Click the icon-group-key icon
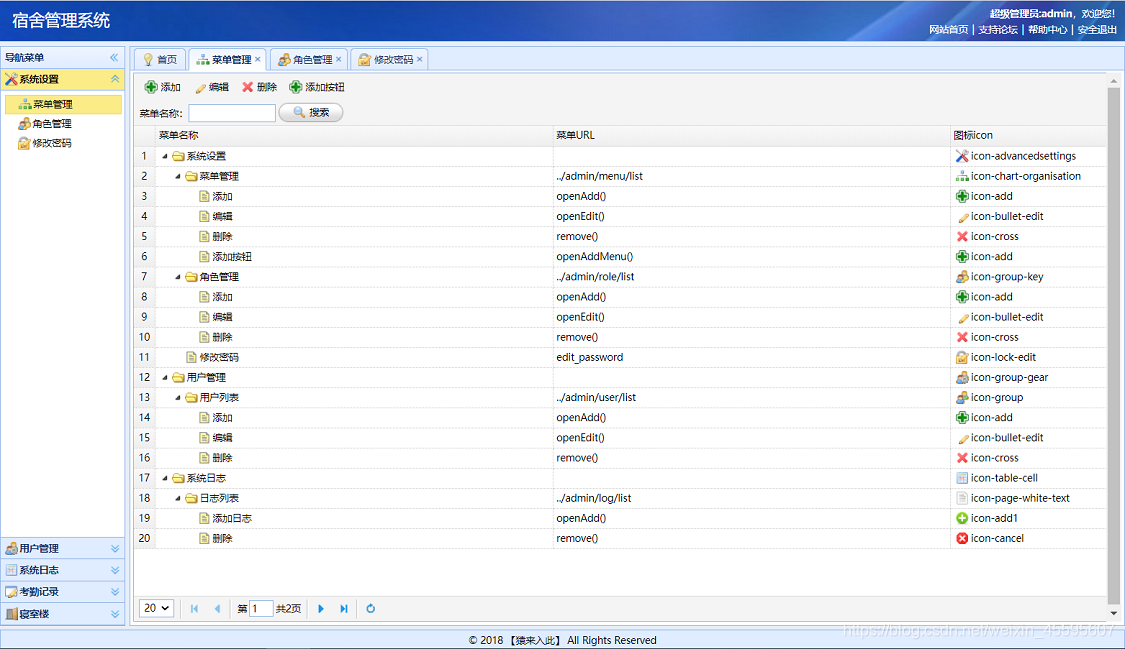The image size is (1125, 649). tap(962, 276)
